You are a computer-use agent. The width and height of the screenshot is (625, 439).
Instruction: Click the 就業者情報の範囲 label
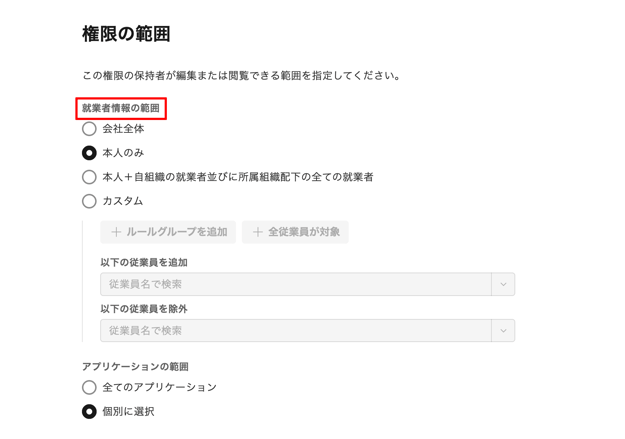[x=121, y=108]
